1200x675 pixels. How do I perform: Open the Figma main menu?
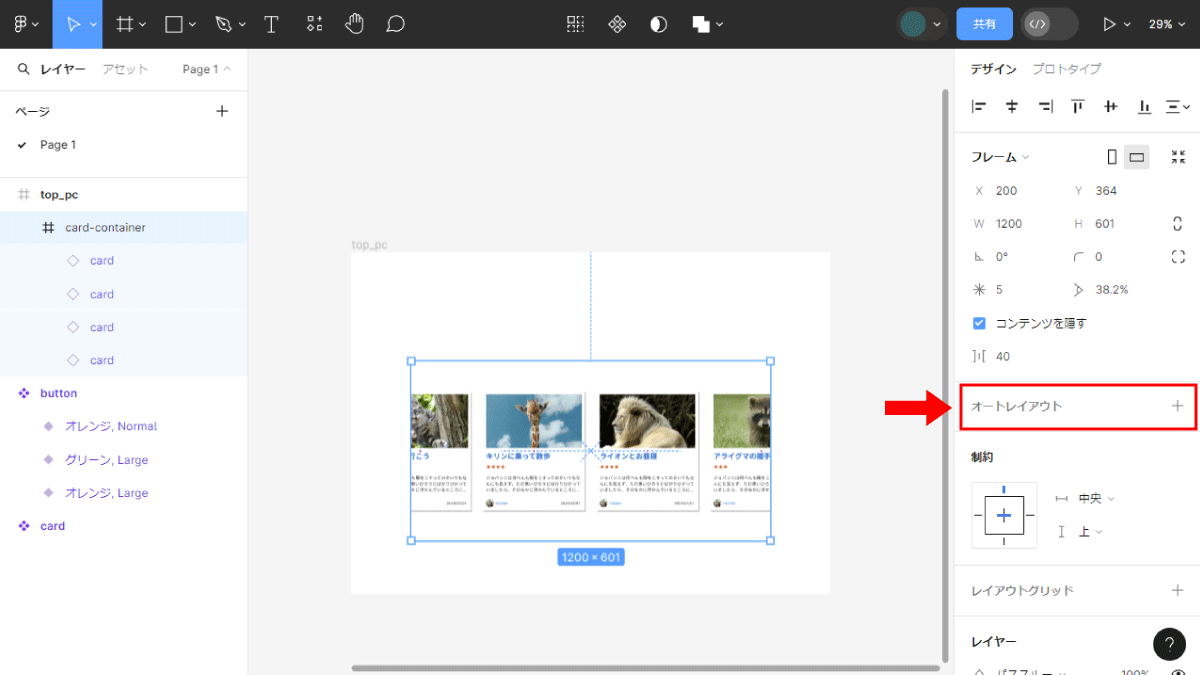[x=25, y=24]
